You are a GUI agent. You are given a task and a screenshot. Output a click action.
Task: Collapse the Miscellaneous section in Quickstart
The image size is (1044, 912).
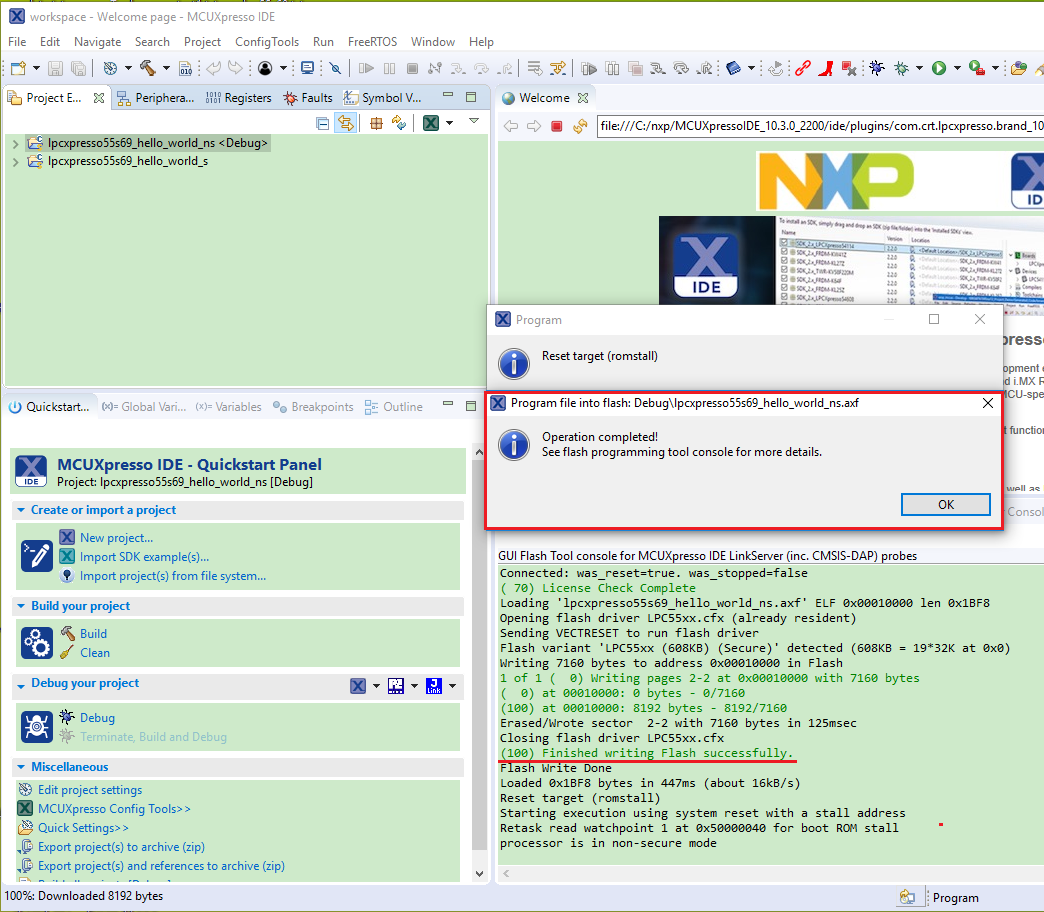(23, 767)
